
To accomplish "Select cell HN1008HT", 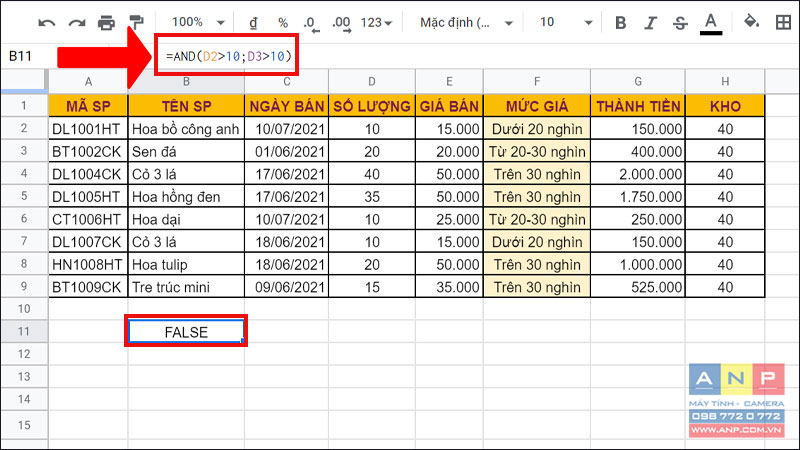I will point(88,264).
